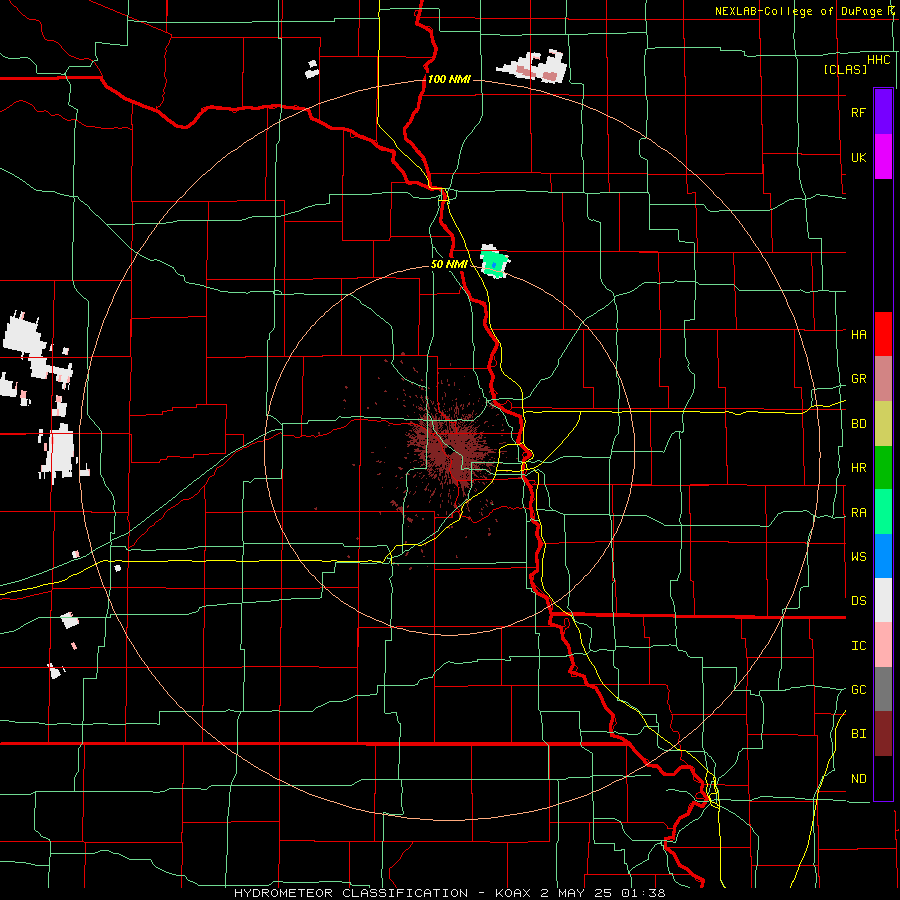Click the UK legend label
Viewport: 900px width, 900px height.
[858, 157]
